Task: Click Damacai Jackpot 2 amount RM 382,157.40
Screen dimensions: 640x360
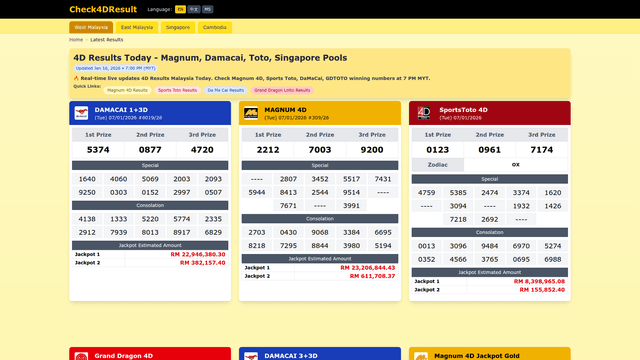Action: pos(202,263)
